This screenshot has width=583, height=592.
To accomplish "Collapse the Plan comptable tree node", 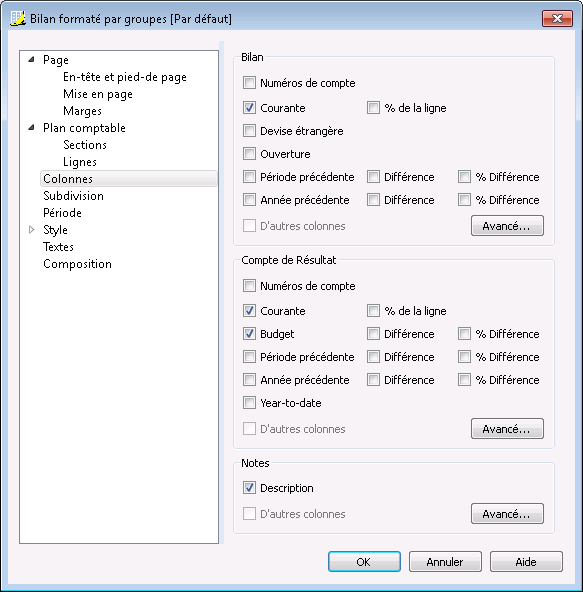I will coord(32,128).
